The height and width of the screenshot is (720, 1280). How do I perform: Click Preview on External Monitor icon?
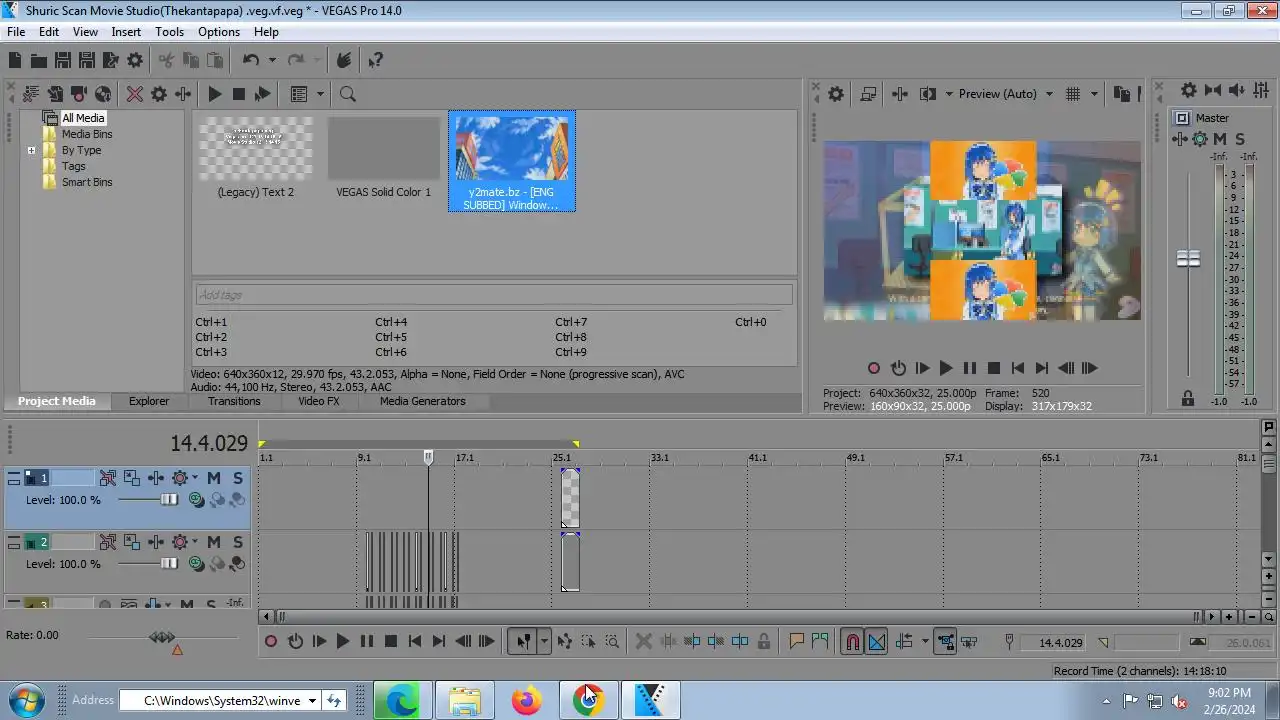click(868, 94)
